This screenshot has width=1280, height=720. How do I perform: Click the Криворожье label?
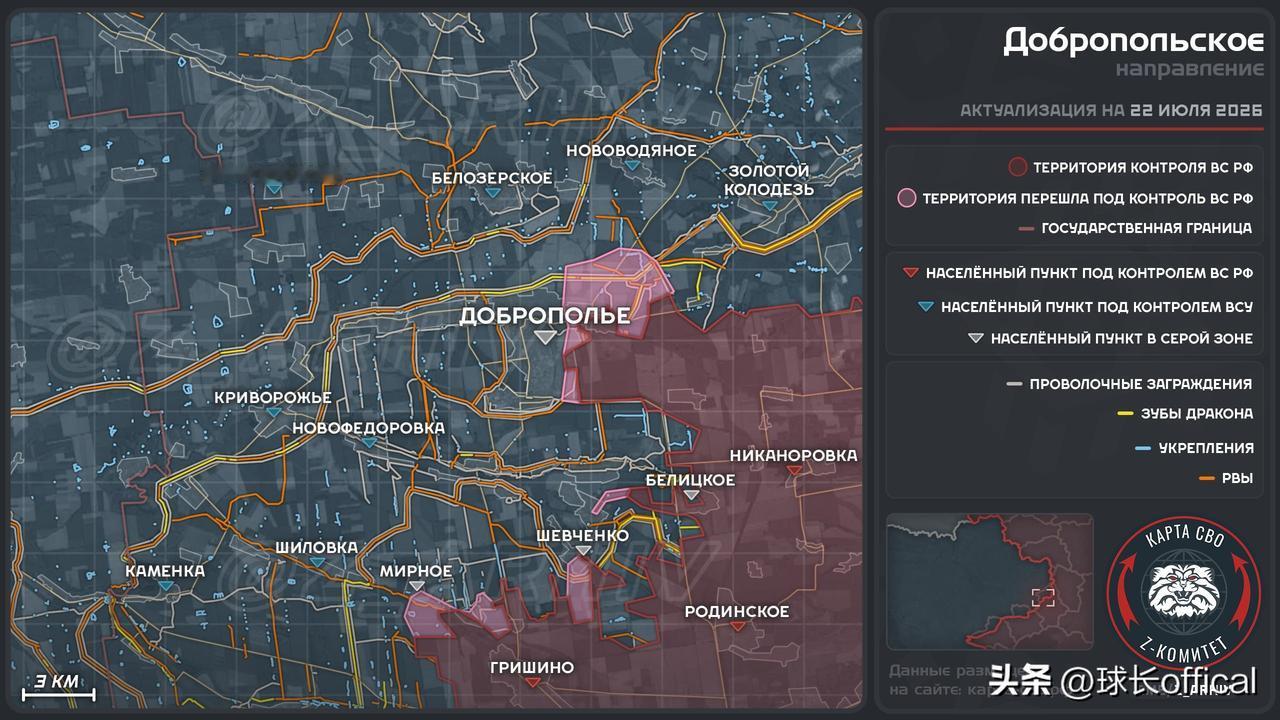(273, 397)
